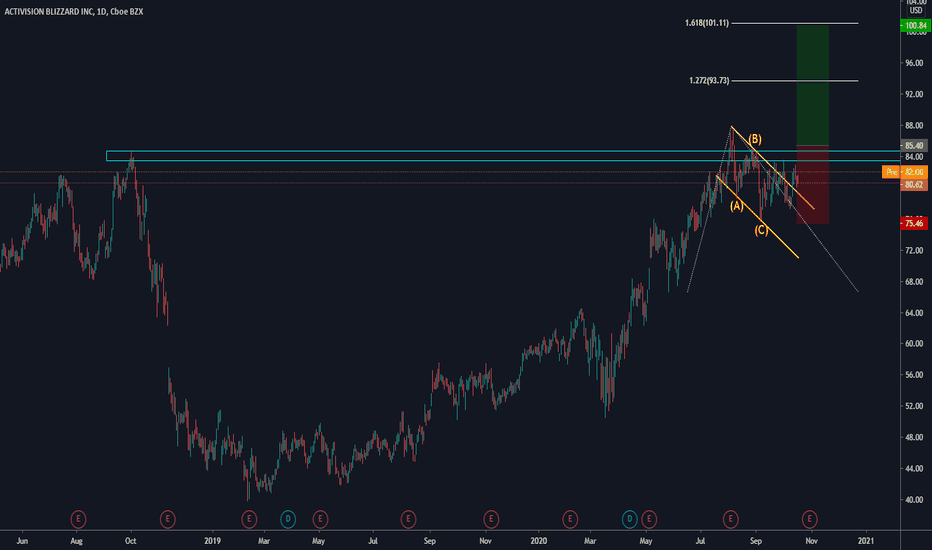The width and height of the screenshot is (932, 550).
Task: Select the red stop-loss zone of long position
Action: (813, 184)
